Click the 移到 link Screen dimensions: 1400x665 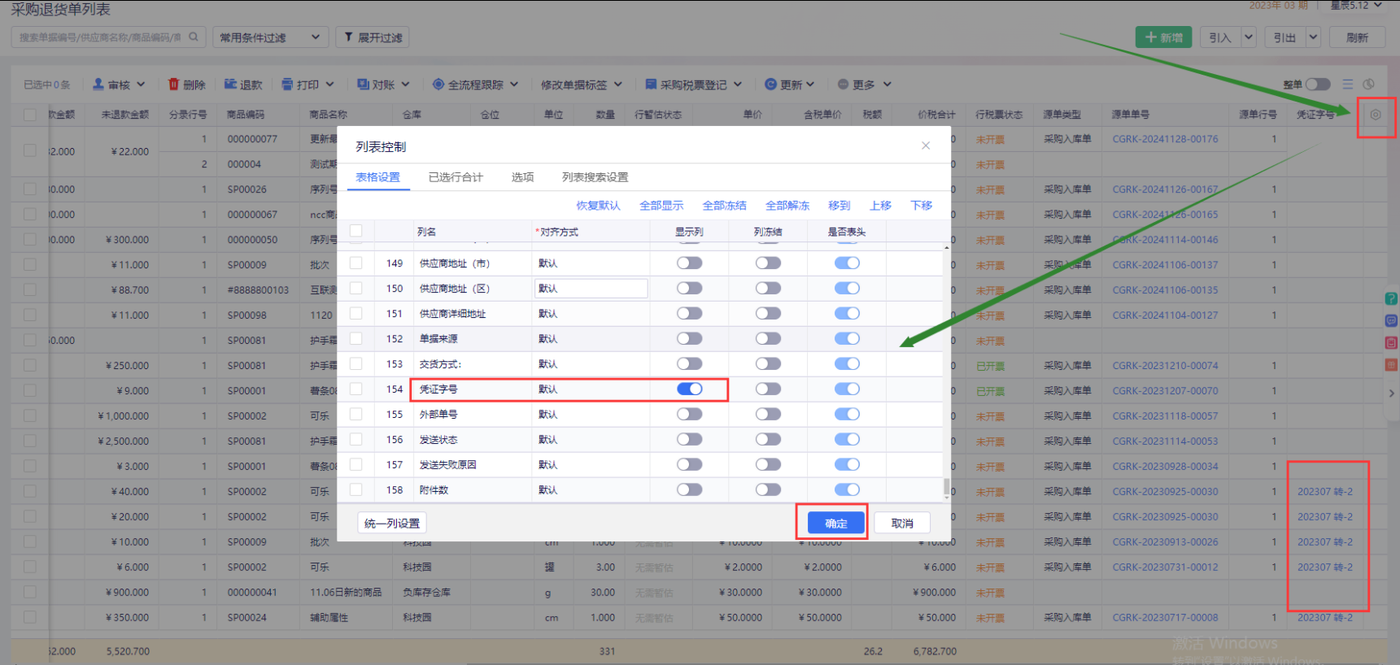(x=839, y=205)
